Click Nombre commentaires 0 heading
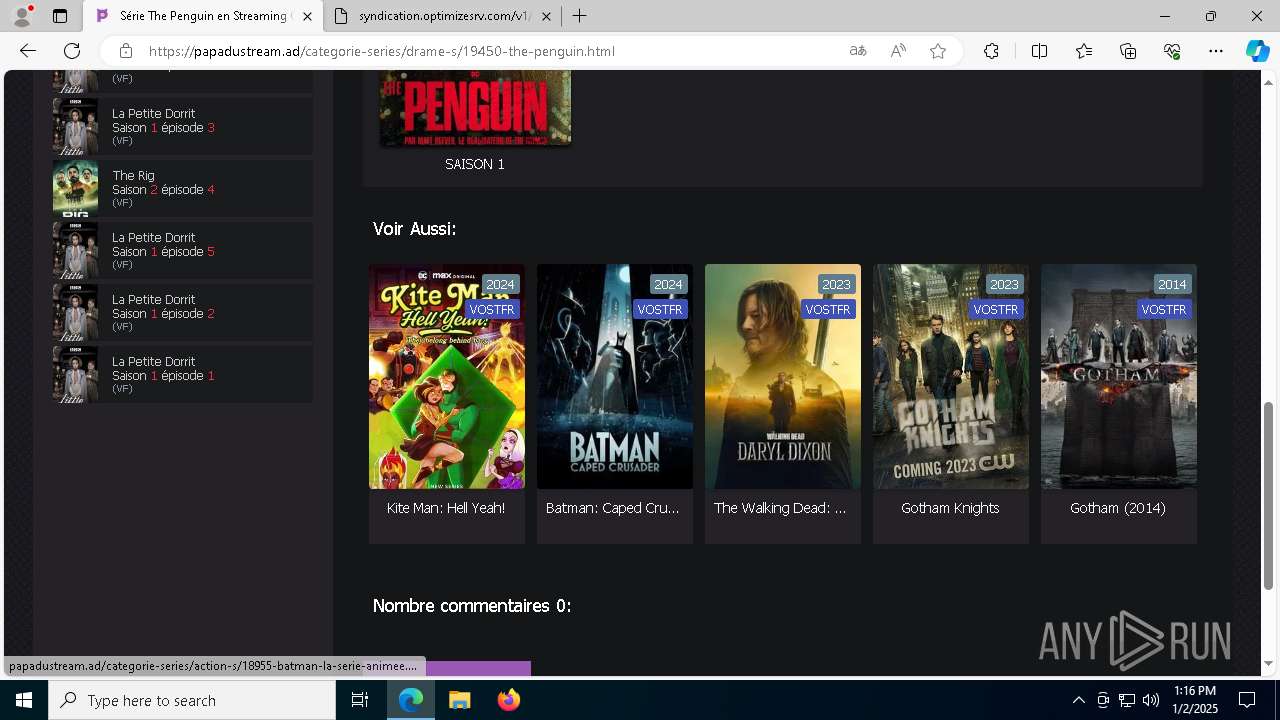The image size is (1280, 720). click(x=472, y=606)
